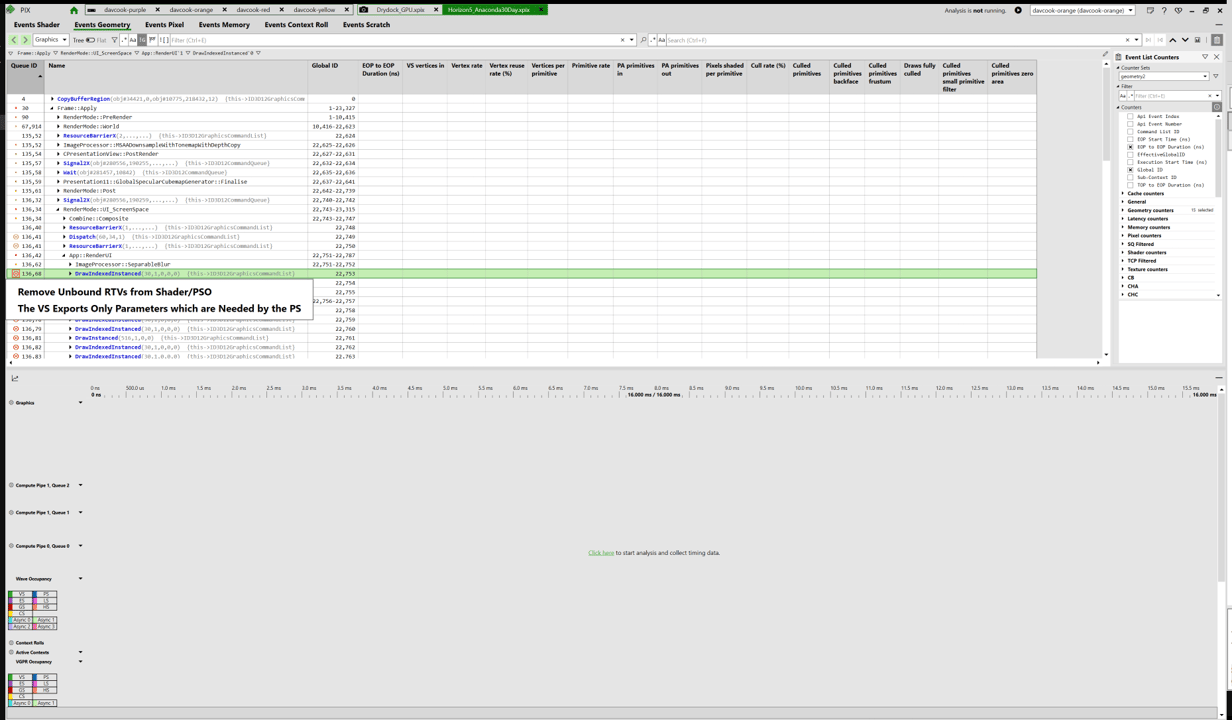Image resolution: width=1232 pixels, height=720 pixels.
Task: Jump to next search result arrow
Action: (x=1185, y=40)
